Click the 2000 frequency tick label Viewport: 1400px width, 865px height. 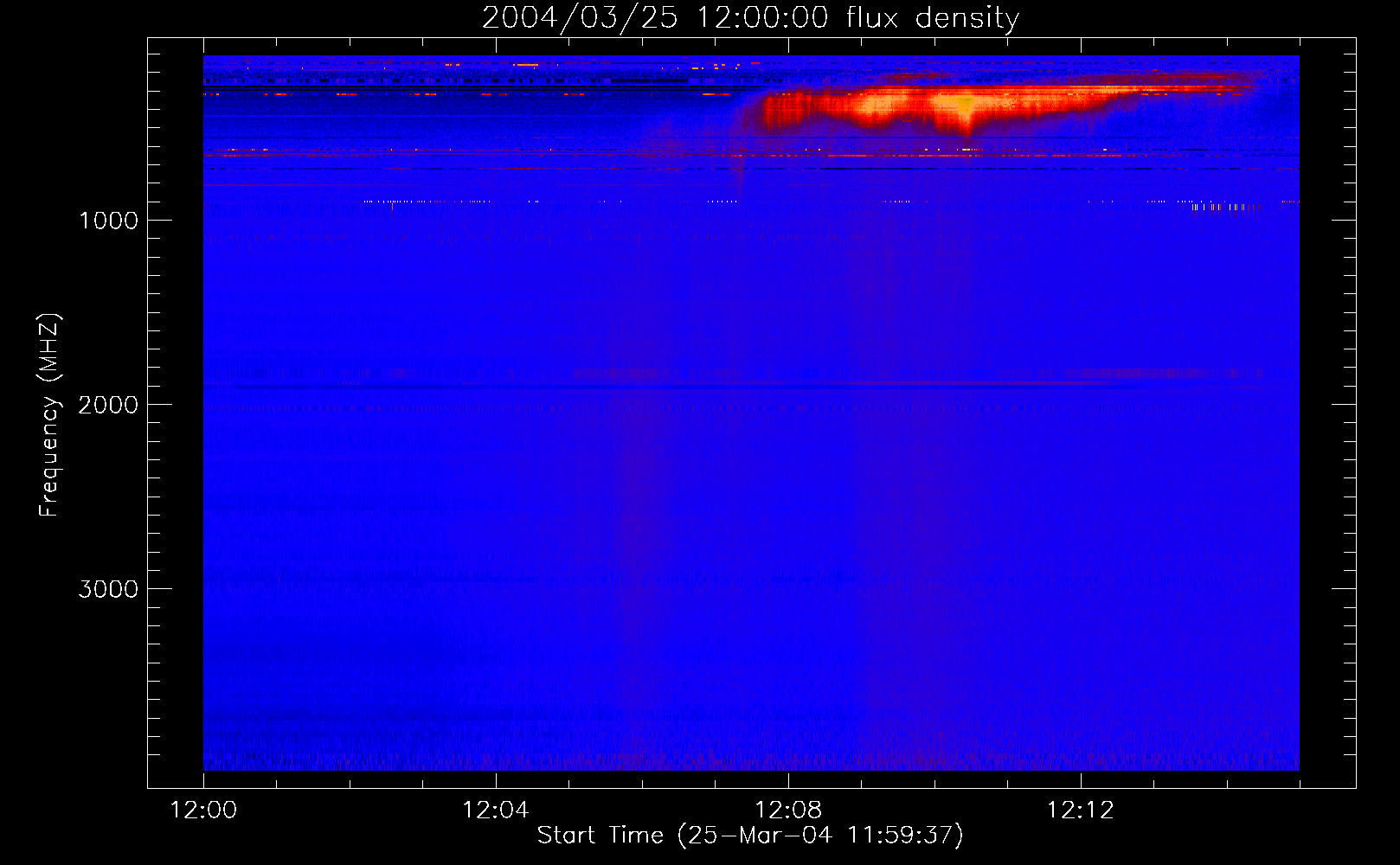pyautogui.click(x=108, y=405)
